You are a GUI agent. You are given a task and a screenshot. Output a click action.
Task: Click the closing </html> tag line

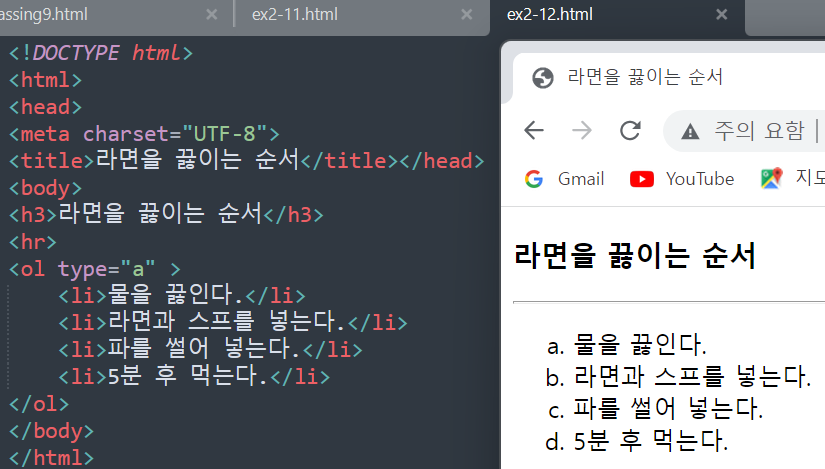point(51,457)
